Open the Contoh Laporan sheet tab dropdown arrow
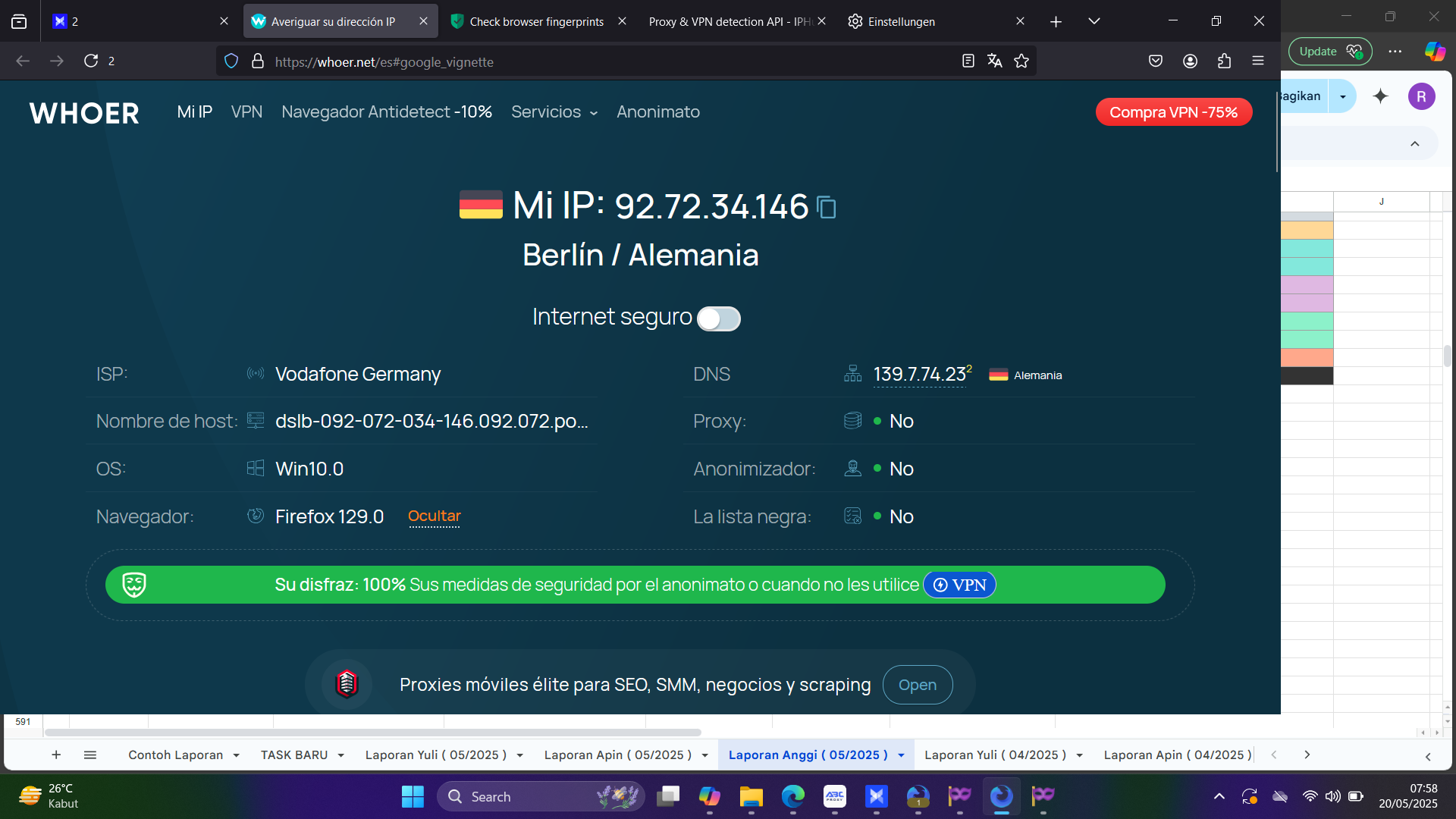Screen dimensions: 1456x819 pyautogui.click(x=237, y=755)
